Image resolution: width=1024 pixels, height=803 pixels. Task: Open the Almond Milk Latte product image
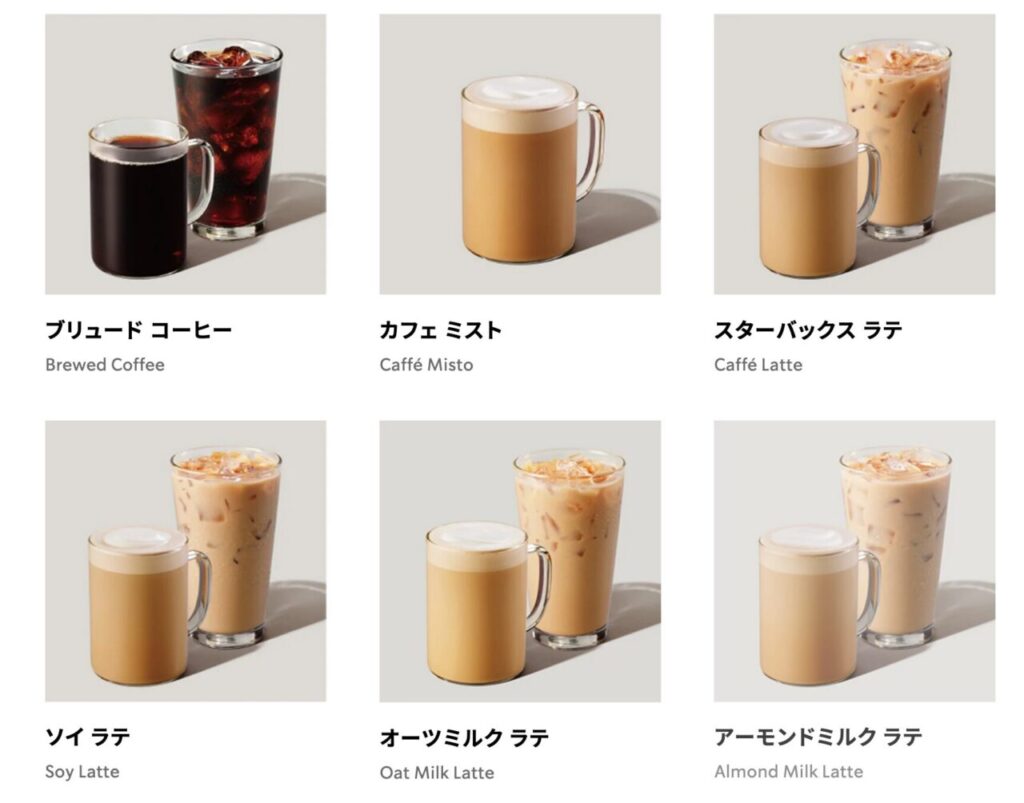point(854,561)
